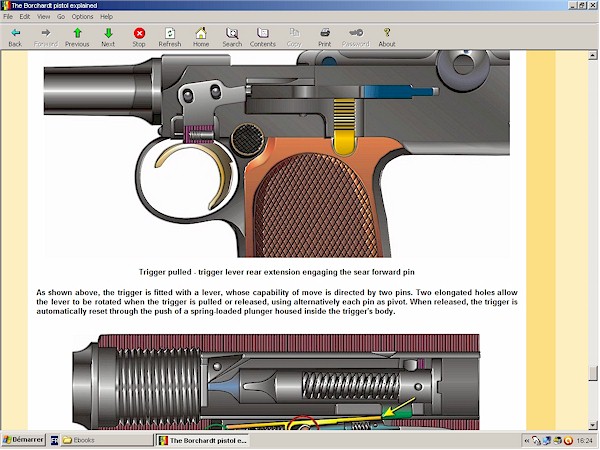The width and height of the screenshot is (600, 450).
Task: Click the greyed Copy toolbar button
Action: (294, 38)
